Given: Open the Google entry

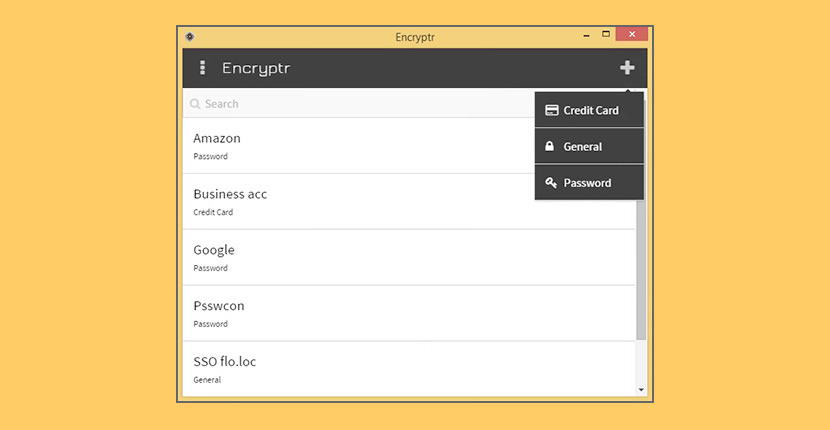Looking at the screenshot, I should 409,257.
